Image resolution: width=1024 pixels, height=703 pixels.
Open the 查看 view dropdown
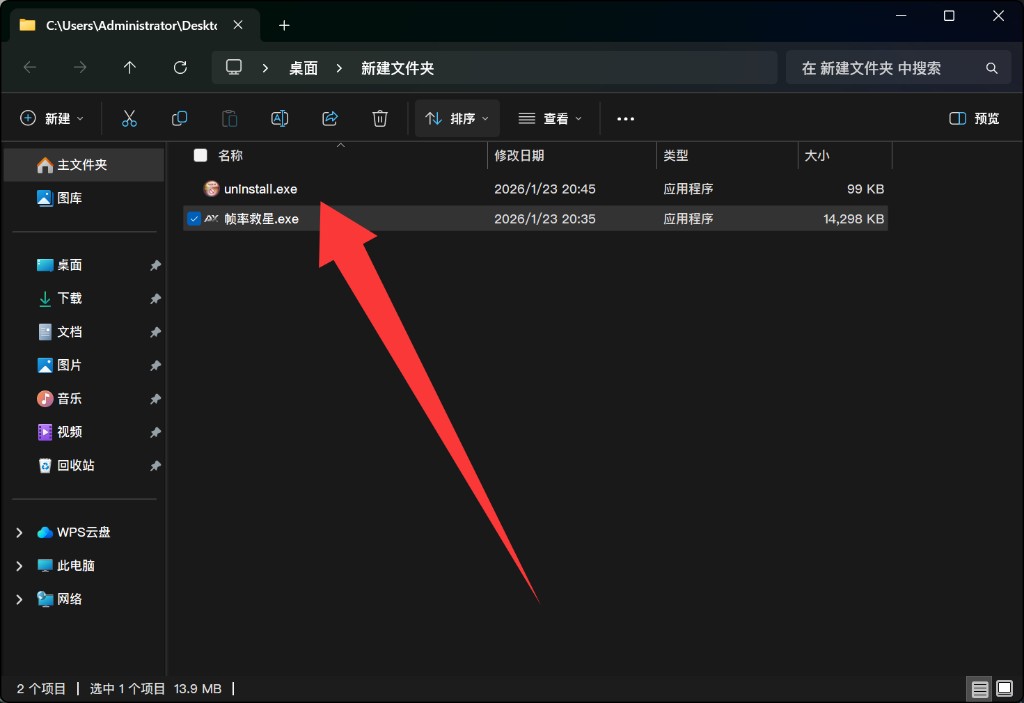click(549, 118)
